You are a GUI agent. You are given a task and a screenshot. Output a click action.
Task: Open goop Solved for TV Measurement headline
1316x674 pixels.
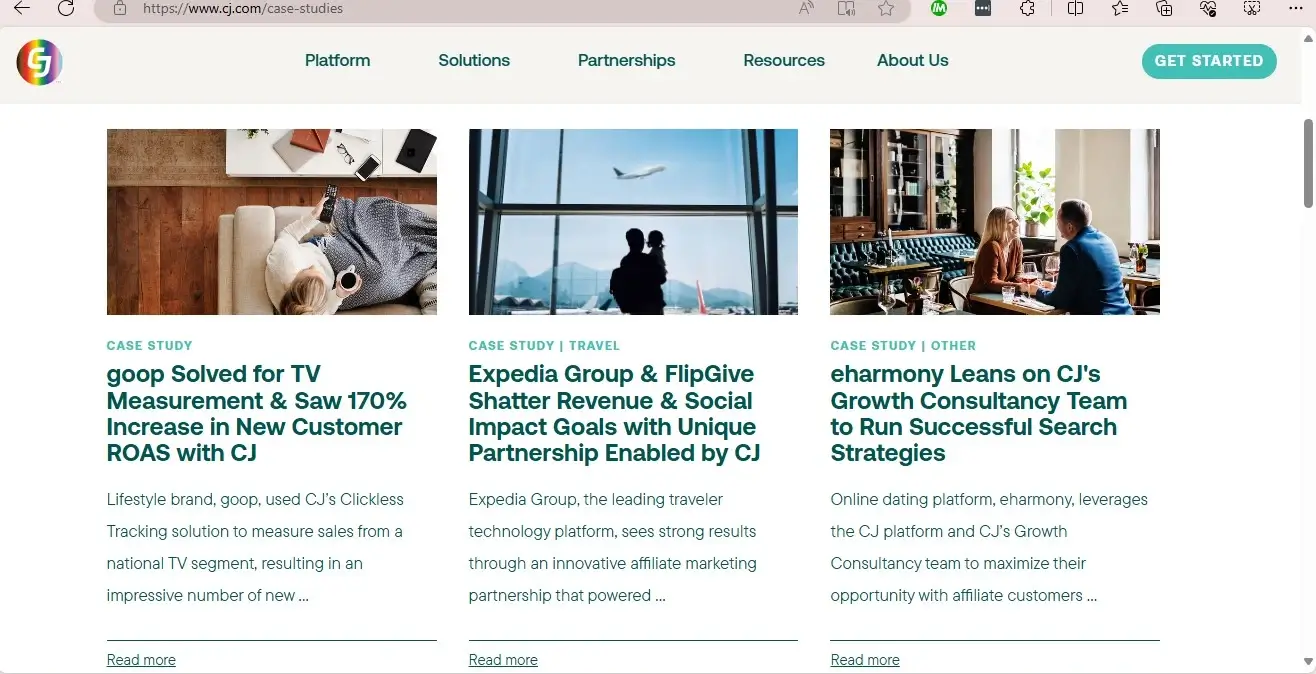[x=257, y=413]
